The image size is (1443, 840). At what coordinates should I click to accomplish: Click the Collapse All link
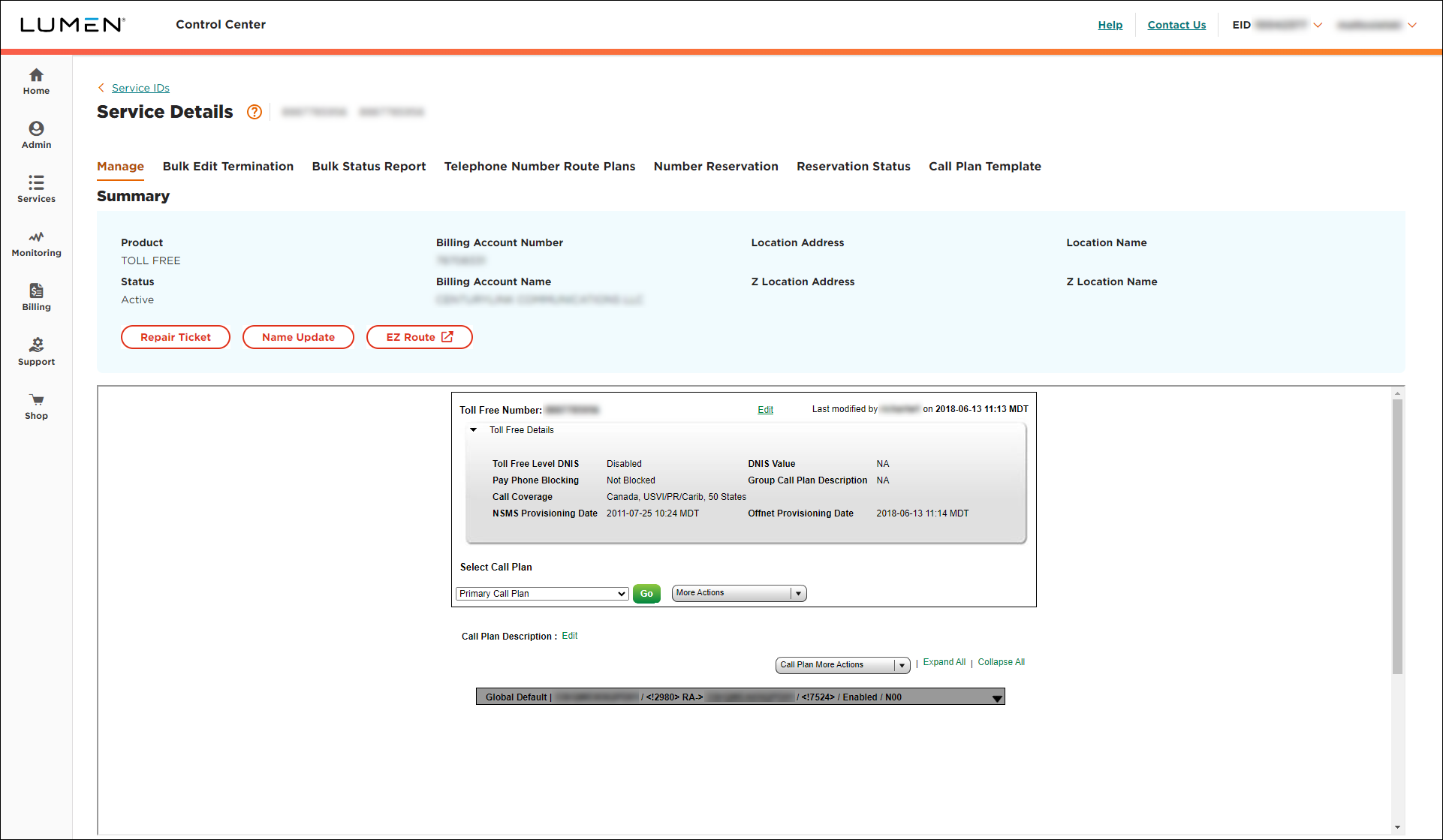coord(1002,661)
